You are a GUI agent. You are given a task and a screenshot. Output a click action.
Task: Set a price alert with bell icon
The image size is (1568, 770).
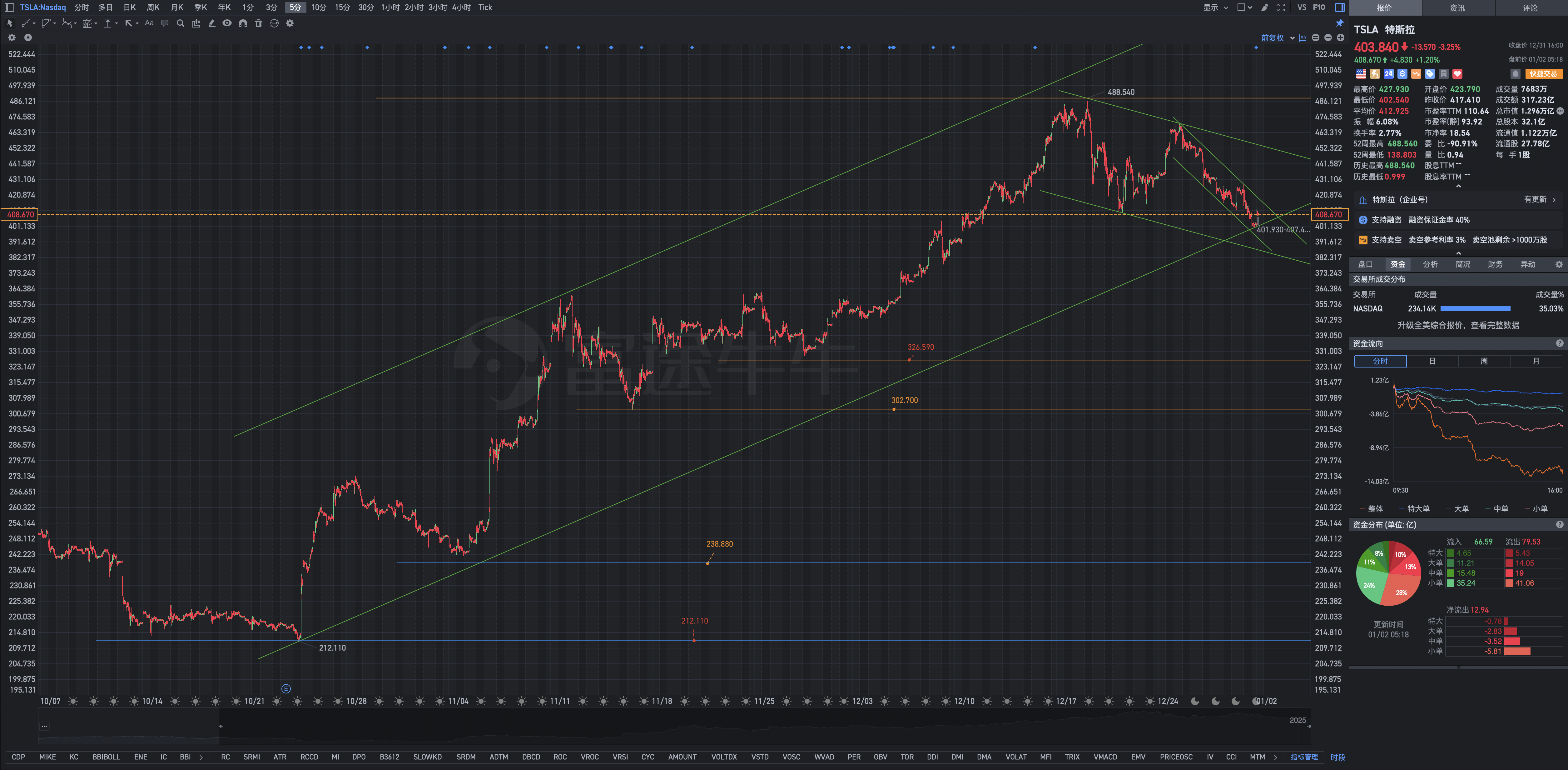[x=1515, y=74]
